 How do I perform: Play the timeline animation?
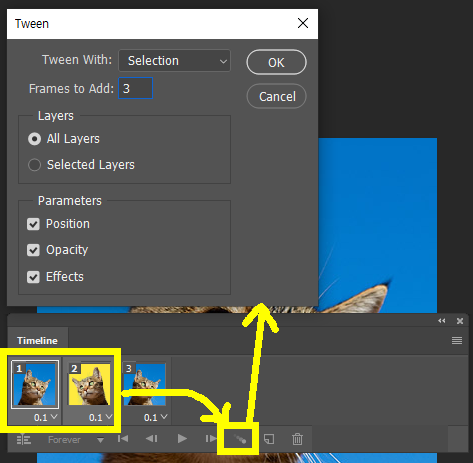(x=182, y=439)
